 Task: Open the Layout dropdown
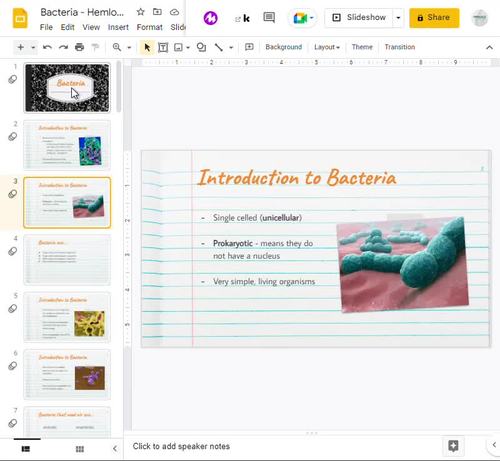pos(327,47)
